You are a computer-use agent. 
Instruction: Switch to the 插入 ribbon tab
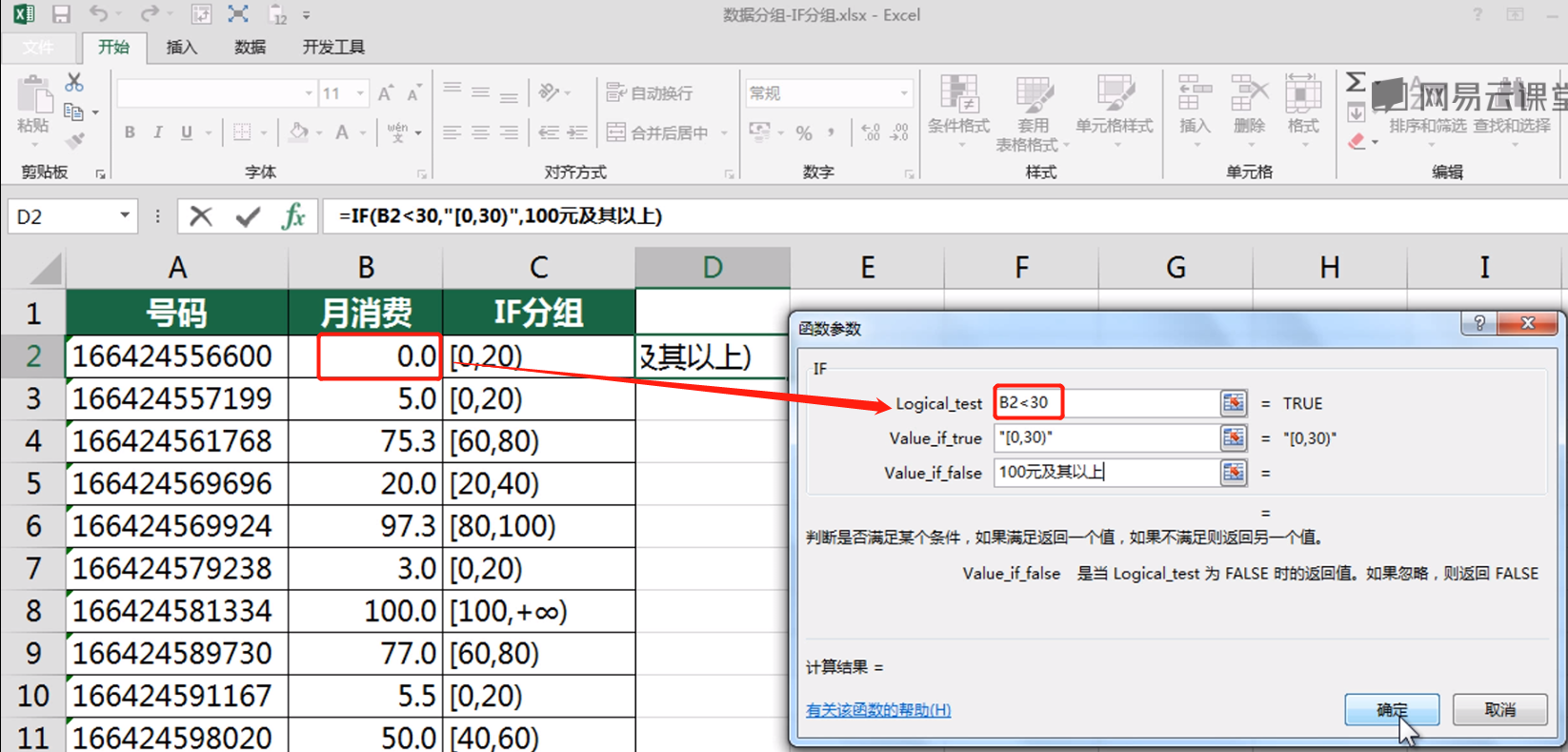181,47
